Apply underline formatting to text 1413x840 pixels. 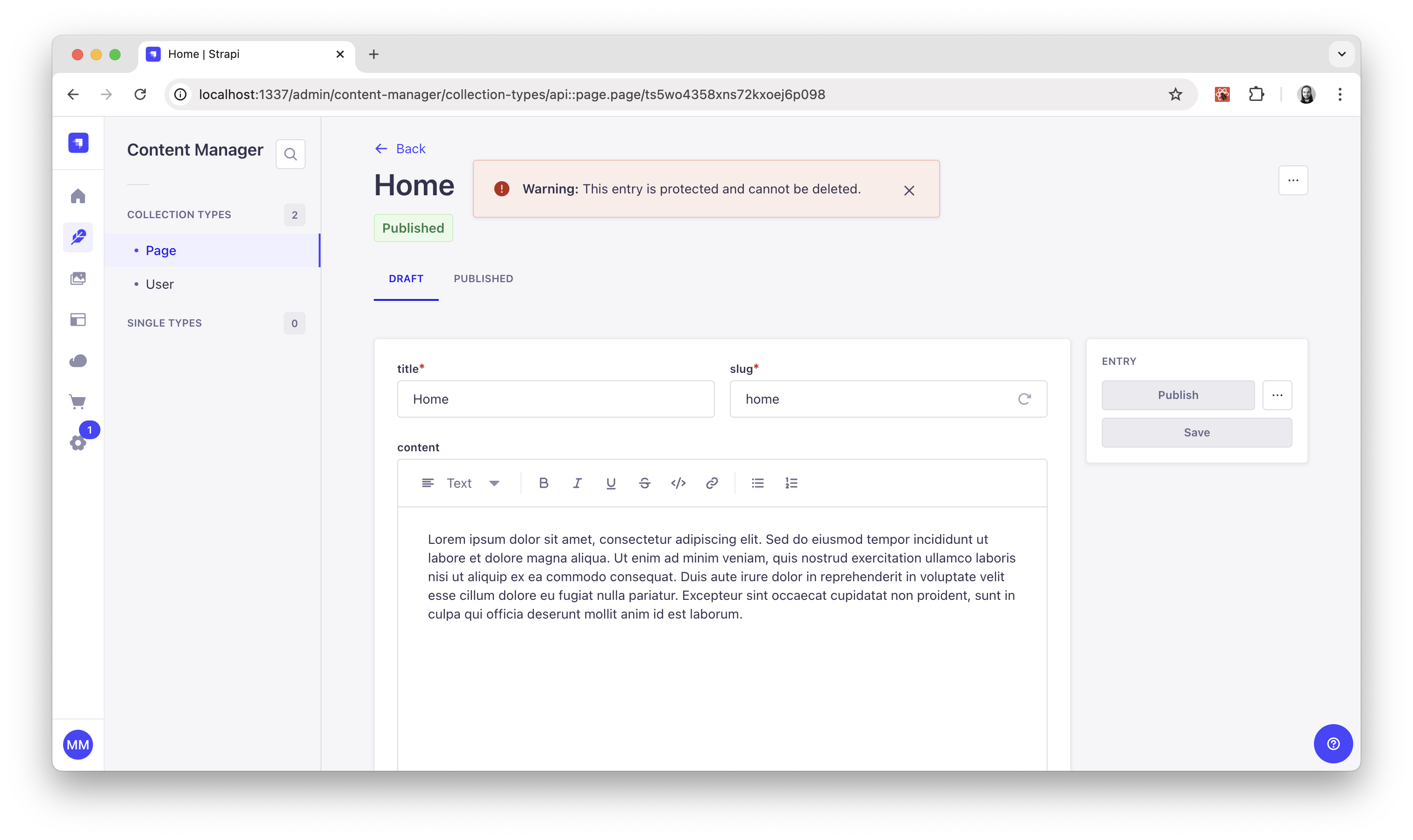[611, 483]
